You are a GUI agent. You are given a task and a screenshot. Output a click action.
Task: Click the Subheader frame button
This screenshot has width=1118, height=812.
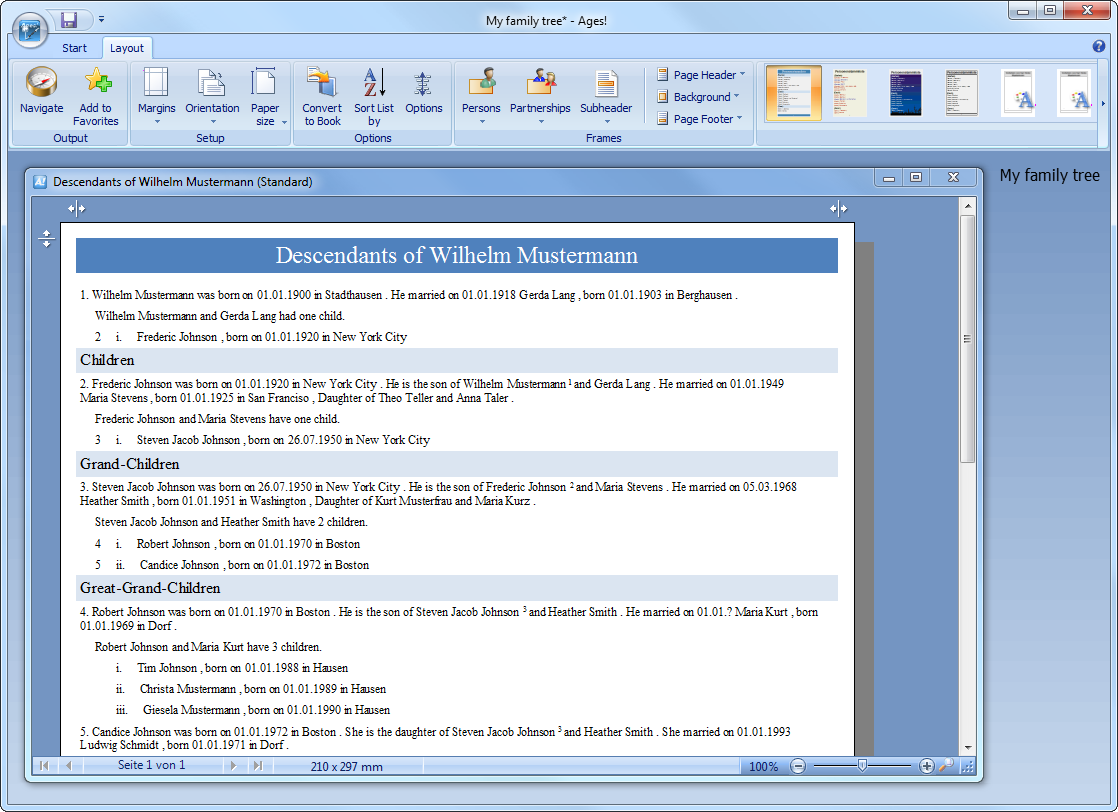tap(606, 95)
